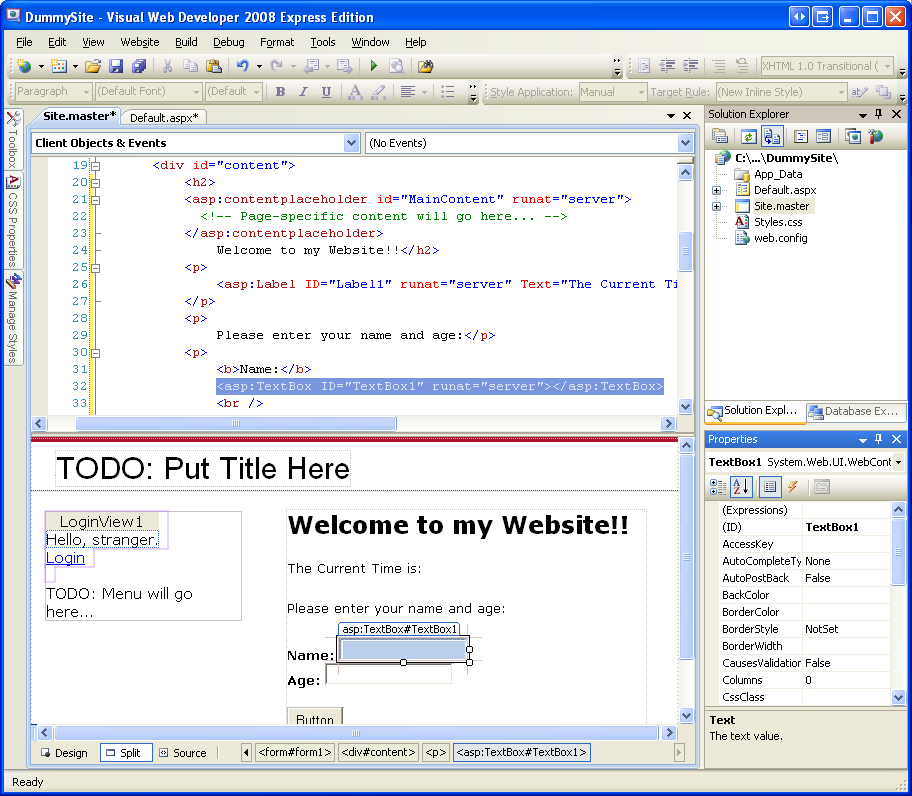
Task: Click Properties page icon in Properties panel
Action: pyautogui.click(x=822, y=487)
